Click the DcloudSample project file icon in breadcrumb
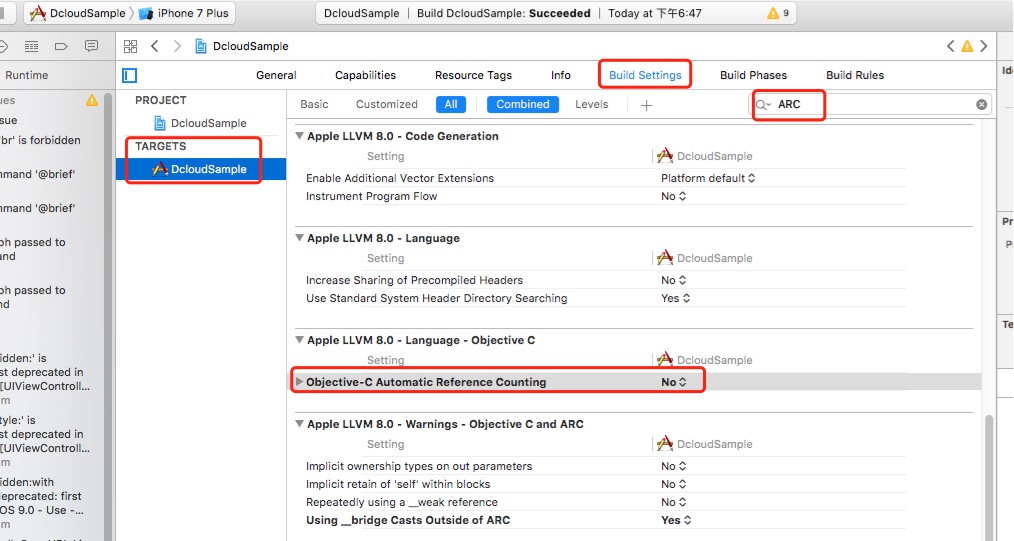Screen dimensions: 1014x541 click(201, 46)
